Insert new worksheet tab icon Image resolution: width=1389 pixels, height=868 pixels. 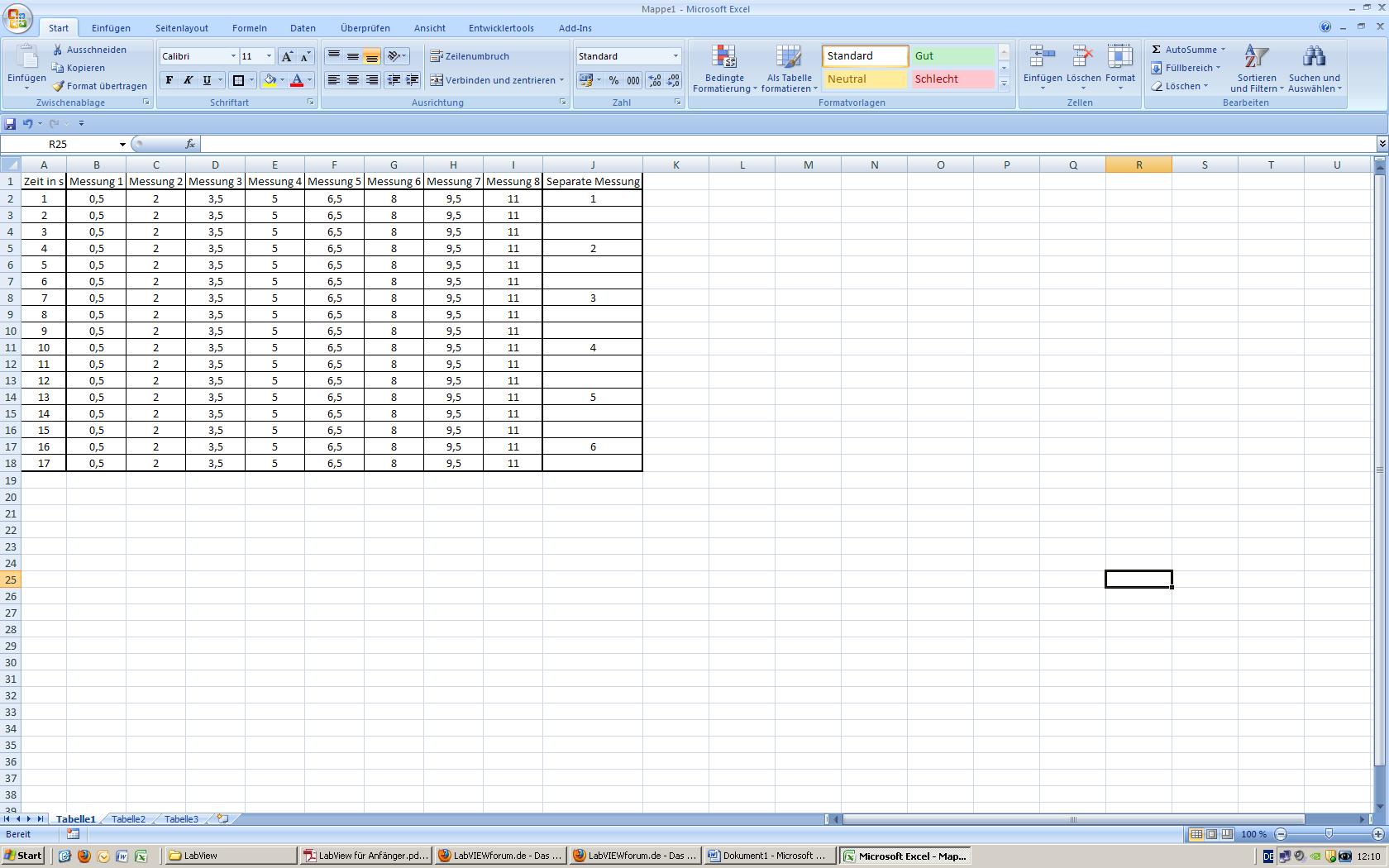pos(222,819)
